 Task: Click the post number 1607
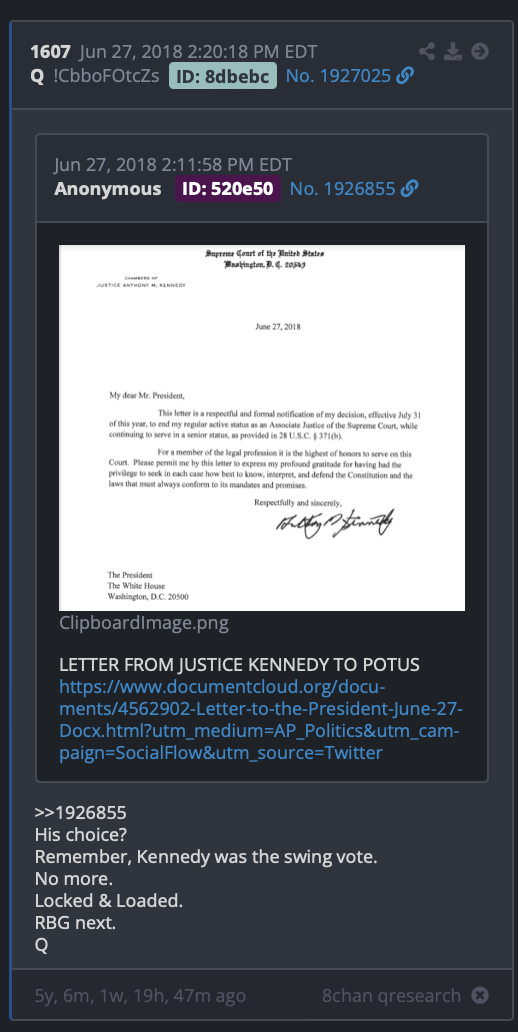[x=50, y=51]
